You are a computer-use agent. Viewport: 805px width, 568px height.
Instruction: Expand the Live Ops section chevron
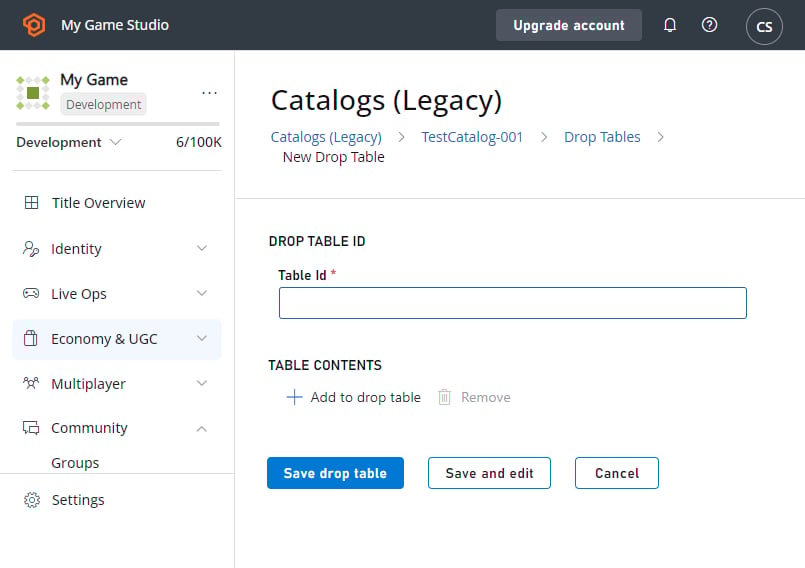(x=202, y=293)
